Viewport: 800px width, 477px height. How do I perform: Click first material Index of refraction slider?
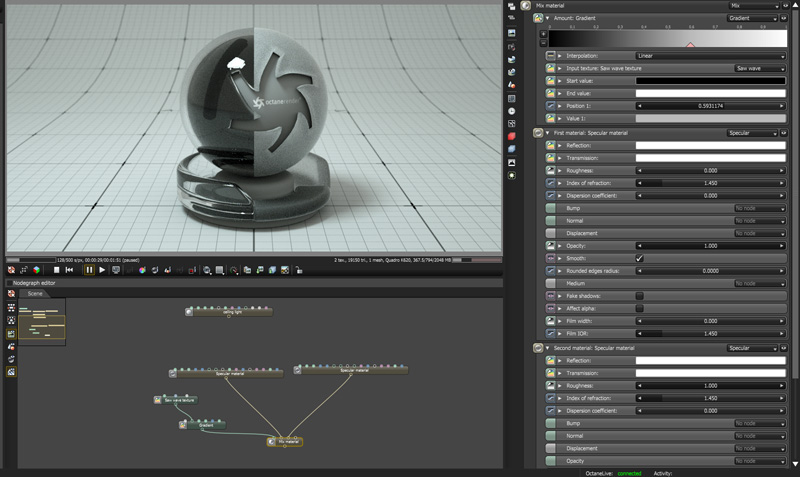[710, 183]
